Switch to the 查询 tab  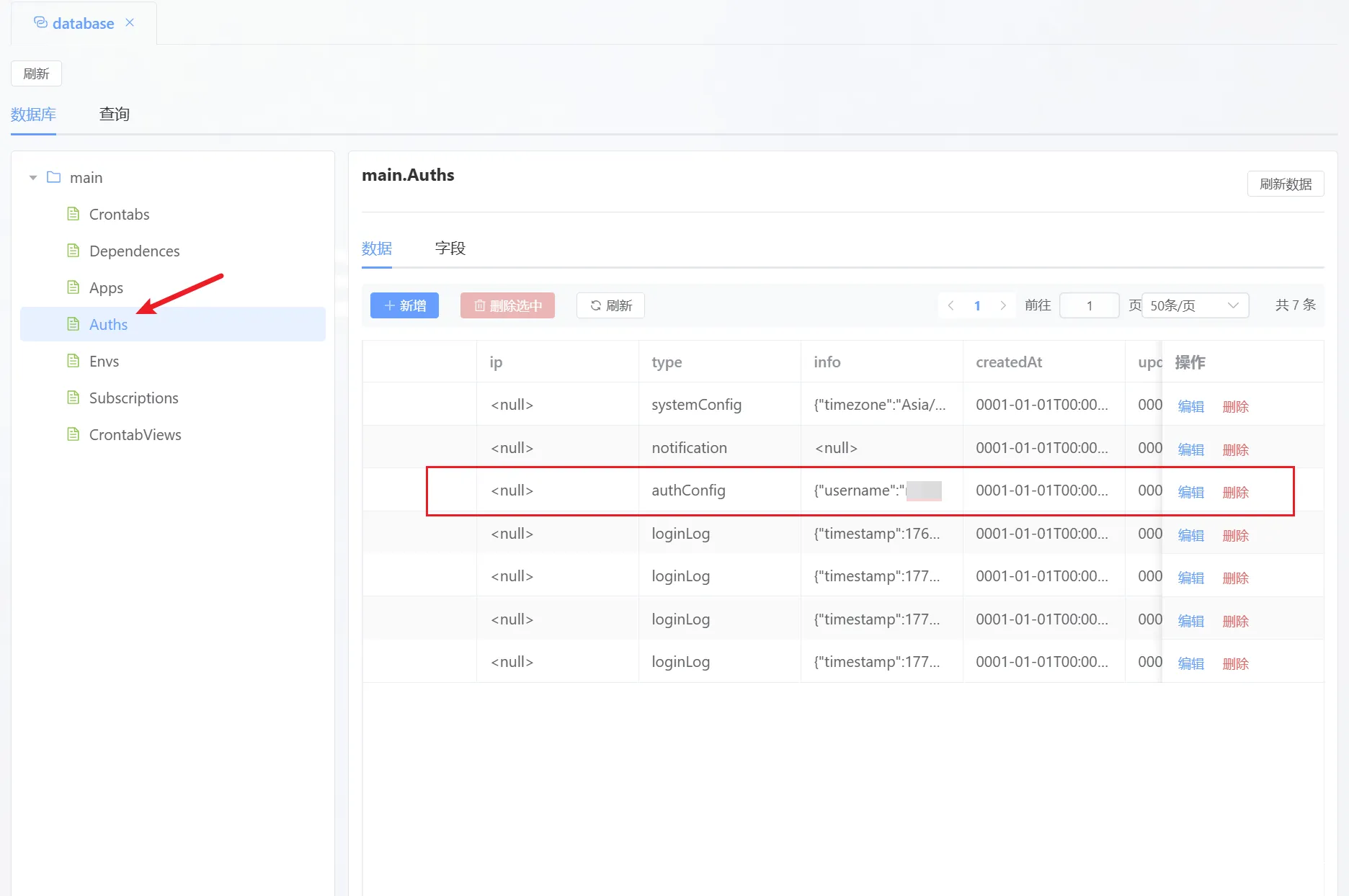[x=114, y=114]
